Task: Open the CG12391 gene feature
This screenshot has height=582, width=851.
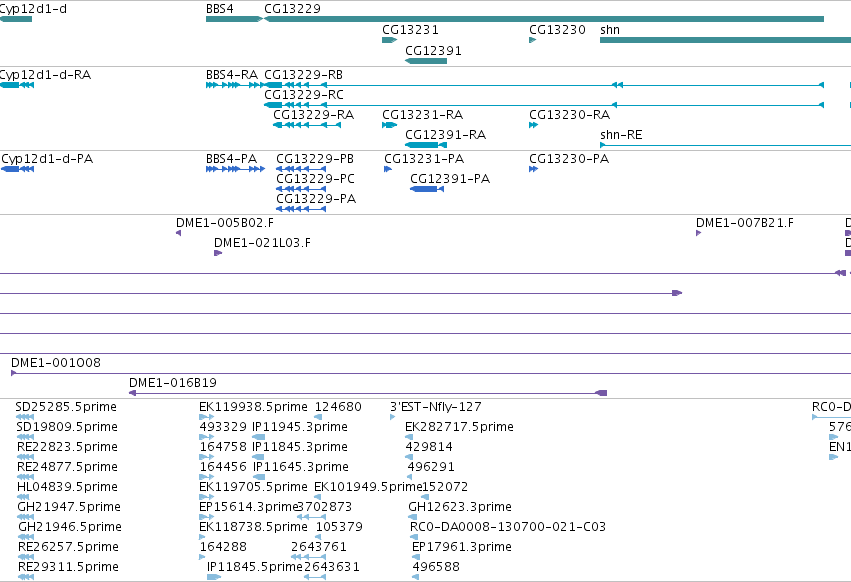Action: pyautogui.click(x=426, y=61)
